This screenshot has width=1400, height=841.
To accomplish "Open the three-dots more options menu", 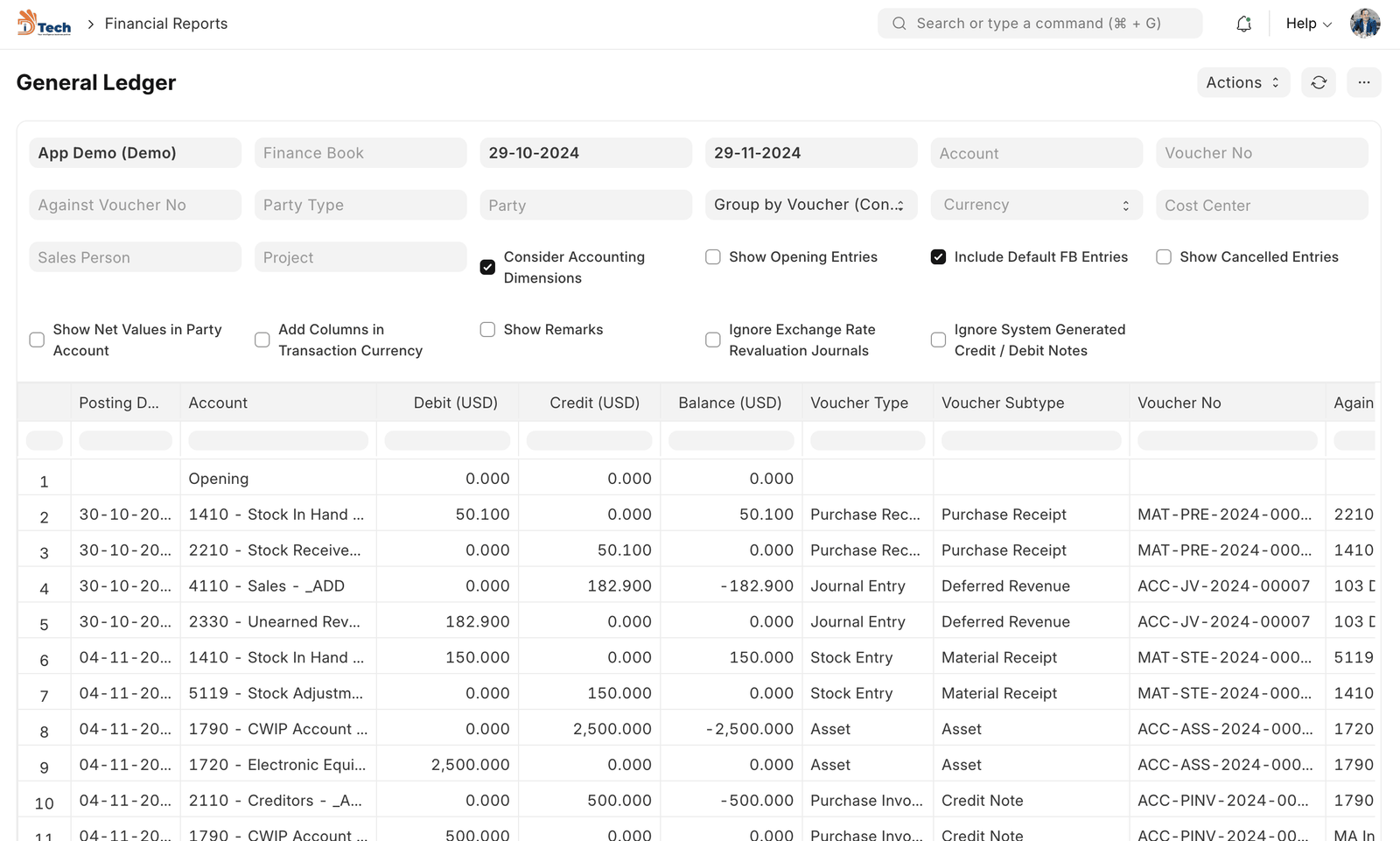I will coord(1363,82).
